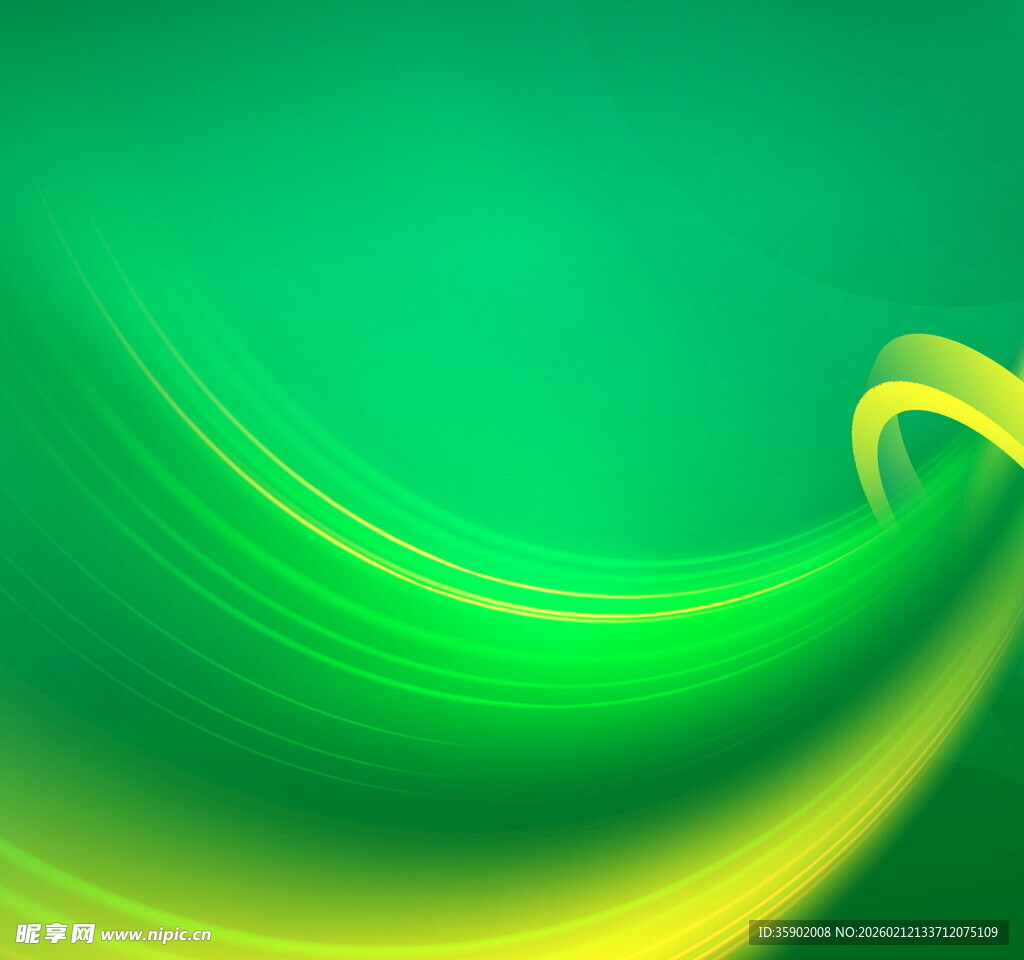Click the dark ID watermark bar
This screenshot has height=960, width=1024.
pos(878,932)
